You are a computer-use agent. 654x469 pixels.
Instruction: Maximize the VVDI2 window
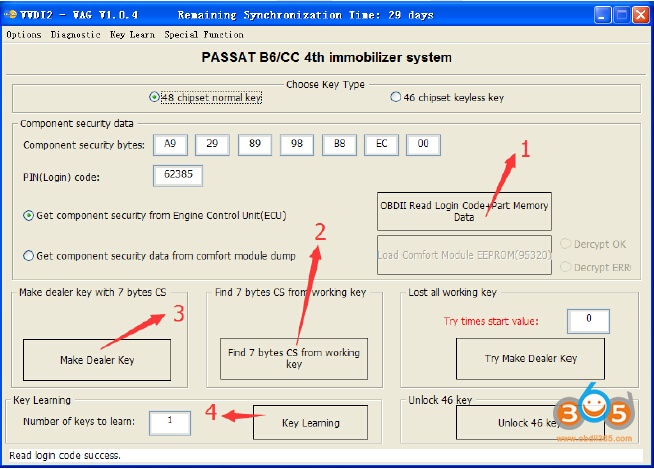pyautogui.click(x=622, y=15)
